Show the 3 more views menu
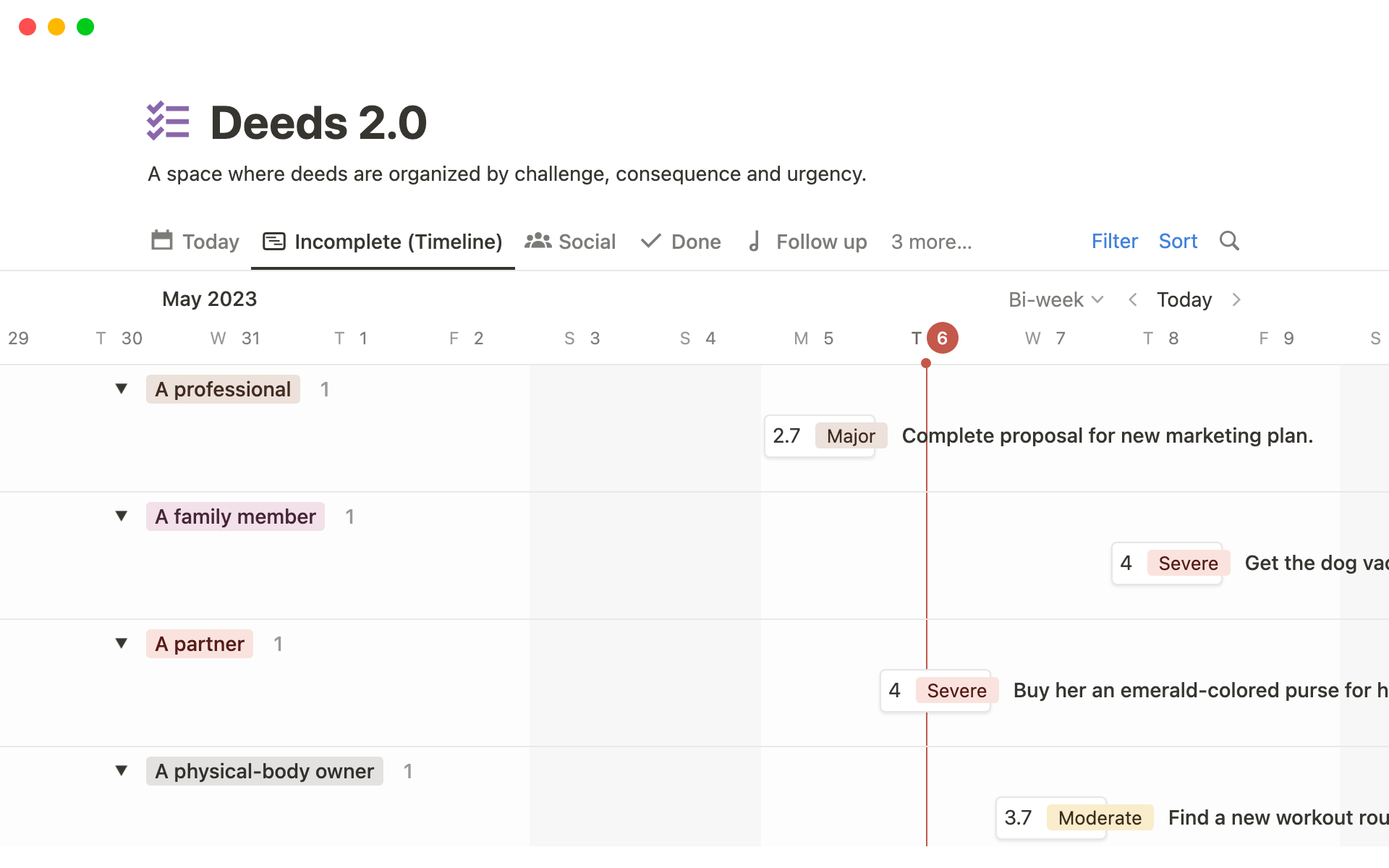Viewport: 1389px width, 868px height. click(931, 242)
